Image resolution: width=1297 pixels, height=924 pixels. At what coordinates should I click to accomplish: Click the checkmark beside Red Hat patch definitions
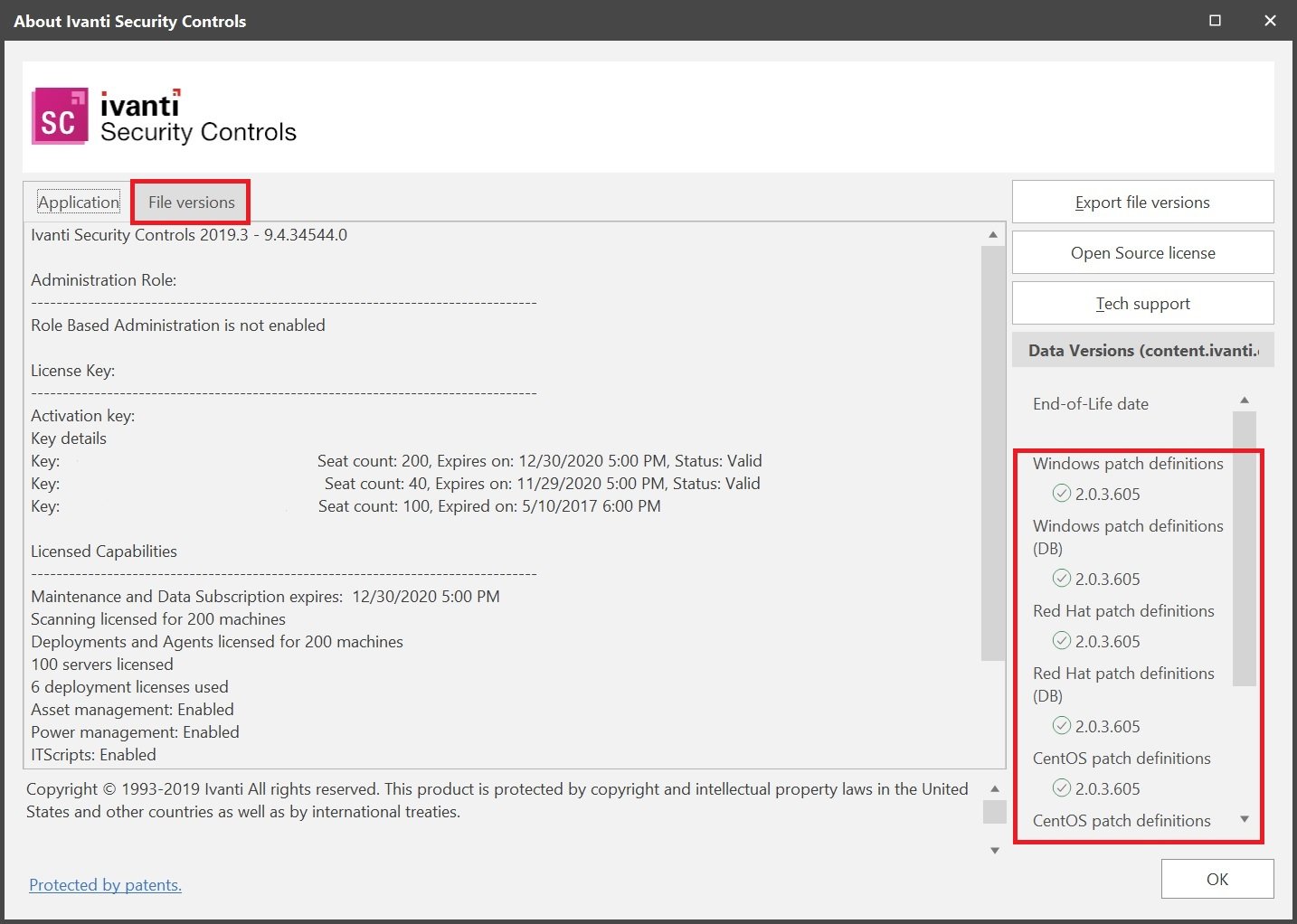click(1060, 641)
